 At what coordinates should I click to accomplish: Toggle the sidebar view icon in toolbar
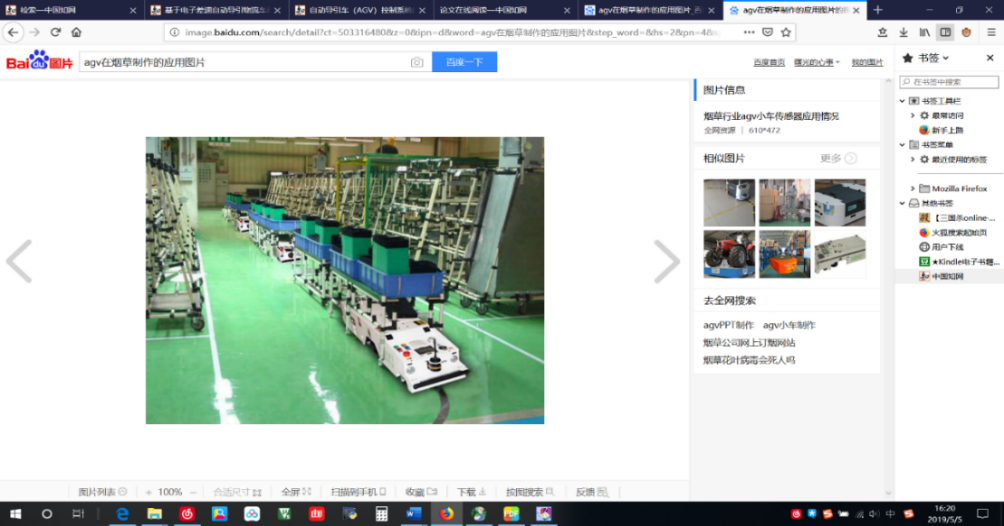coord(945,32)
